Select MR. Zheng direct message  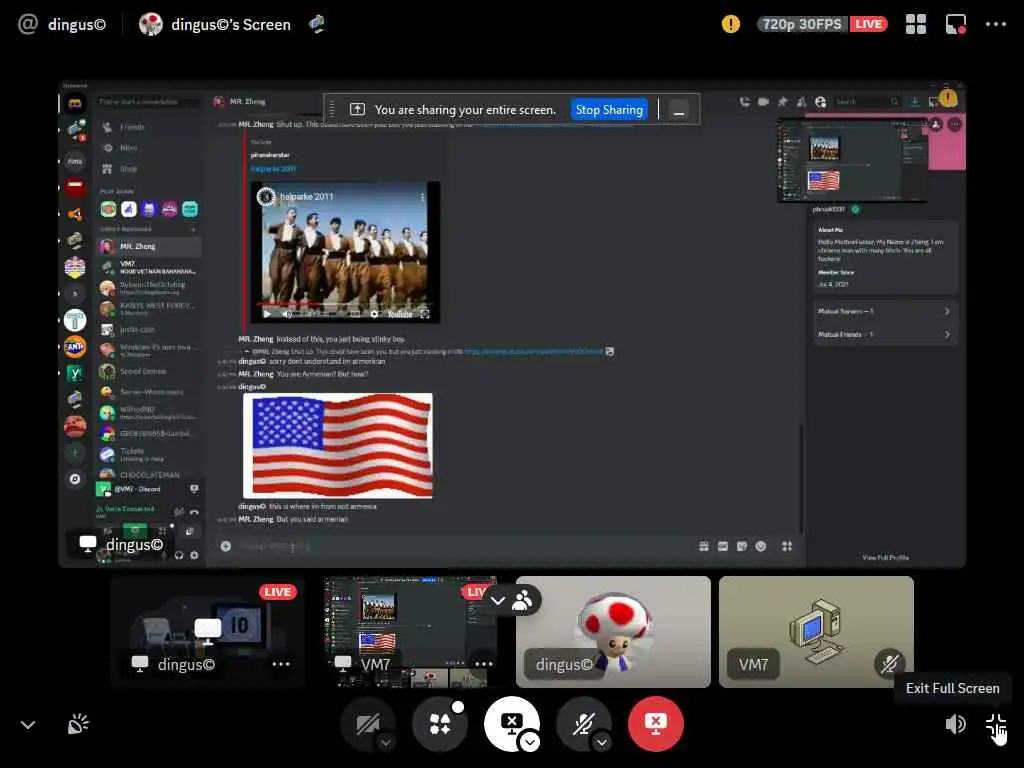coord(150,246)
